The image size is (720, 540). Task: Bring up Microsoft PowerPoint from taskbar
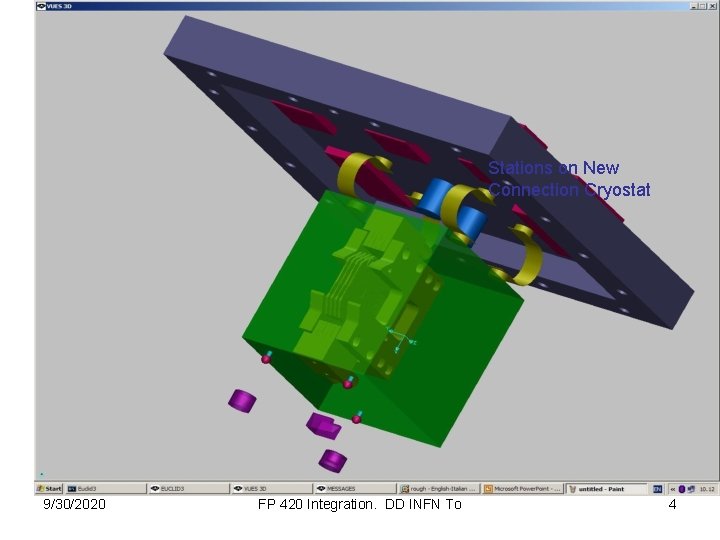point(522,489)
